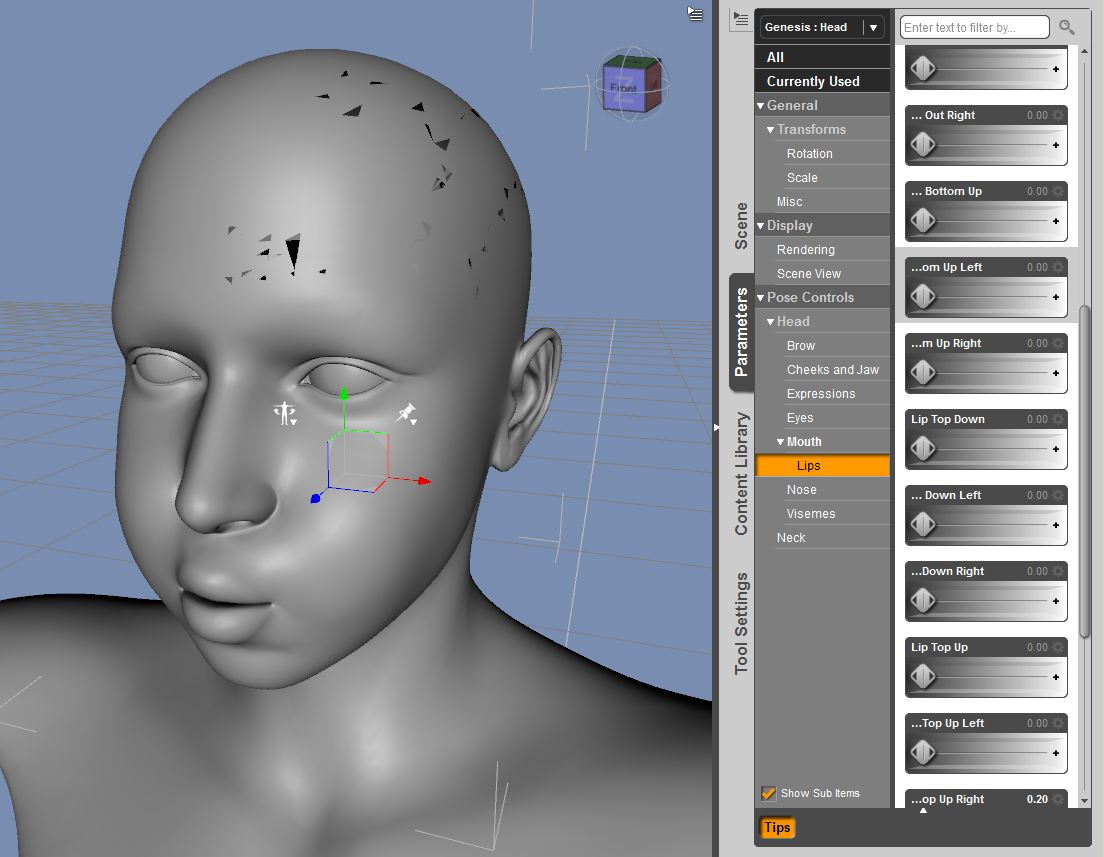The height and width of the screenshot is (857, 1104).
Task: Select the Rendering tree item
Action: pos(805,249)
